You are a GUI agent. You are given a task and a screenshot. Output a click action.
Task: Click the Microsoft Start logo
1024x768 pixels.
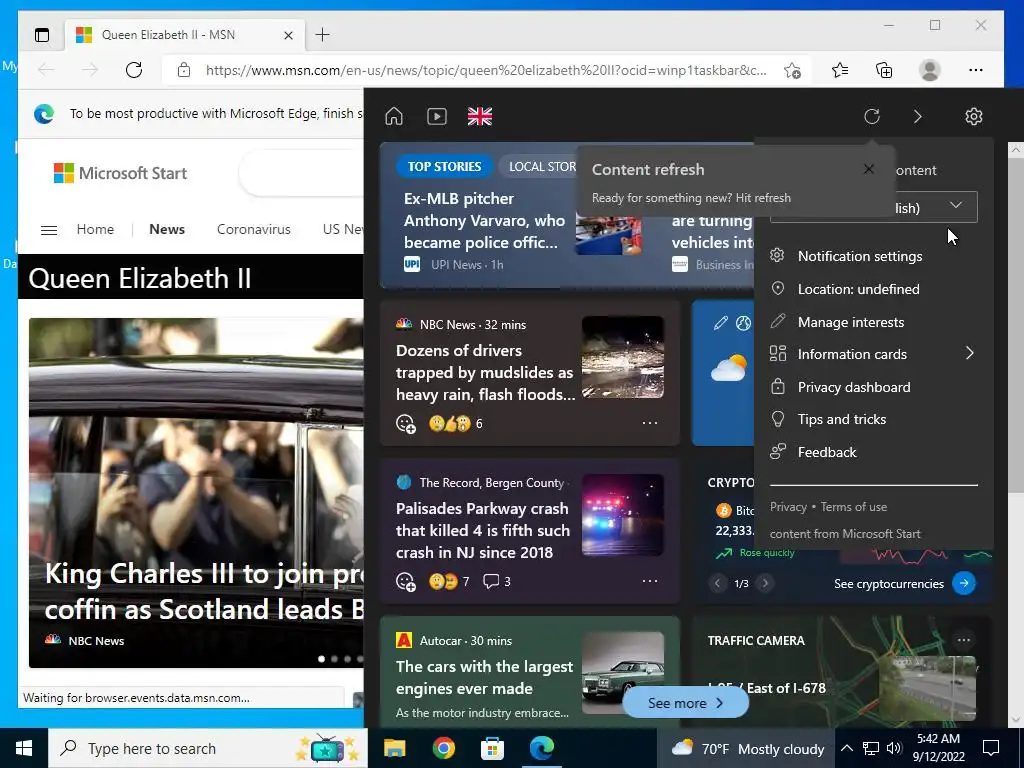tap(120, 173)
